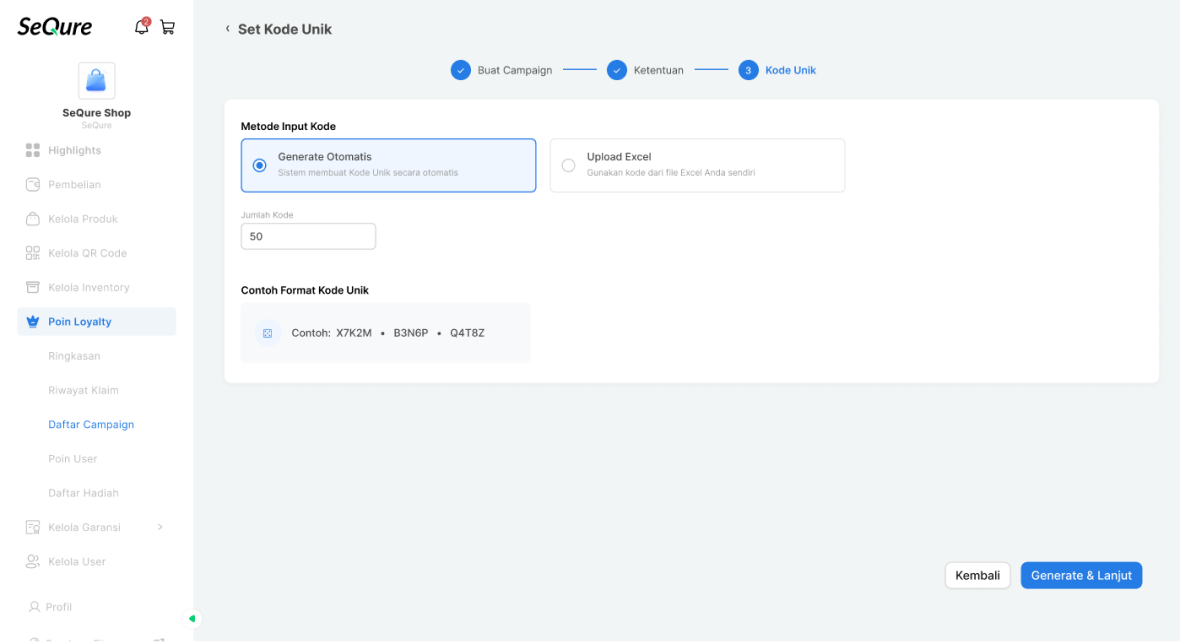This screenshot has width=1180, height=642.
Task: Select the Upload Excel radio button
Action: (568, 166)
